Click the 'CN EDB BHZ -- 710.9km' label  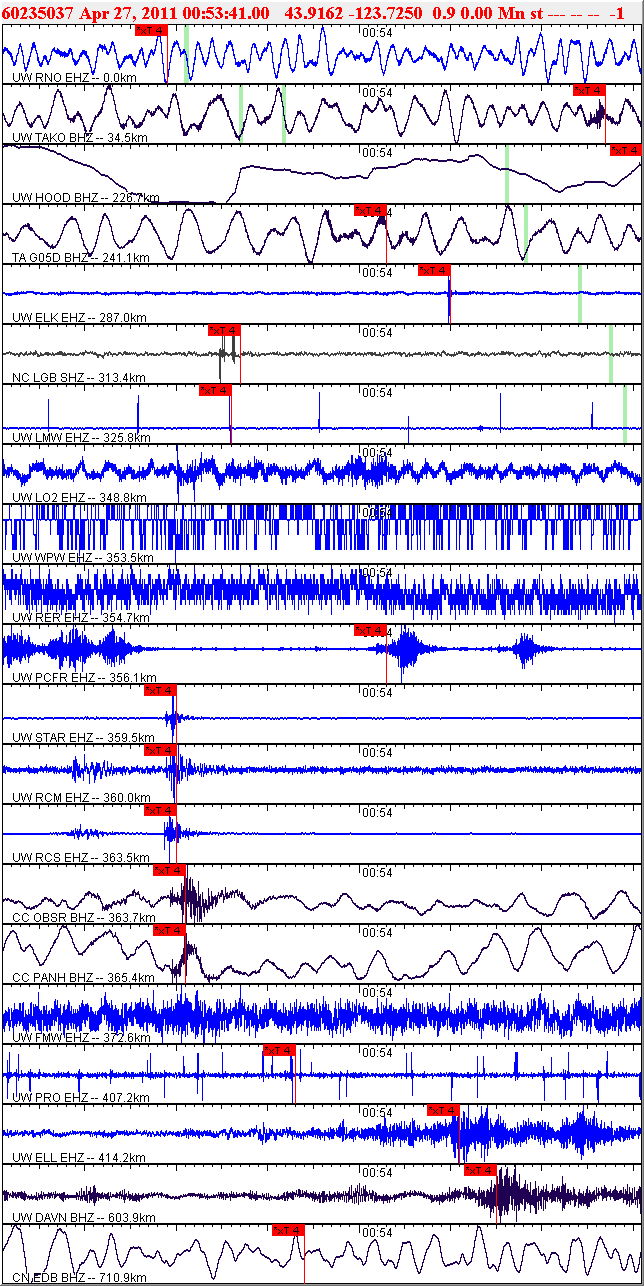[x=80, y=1277]
